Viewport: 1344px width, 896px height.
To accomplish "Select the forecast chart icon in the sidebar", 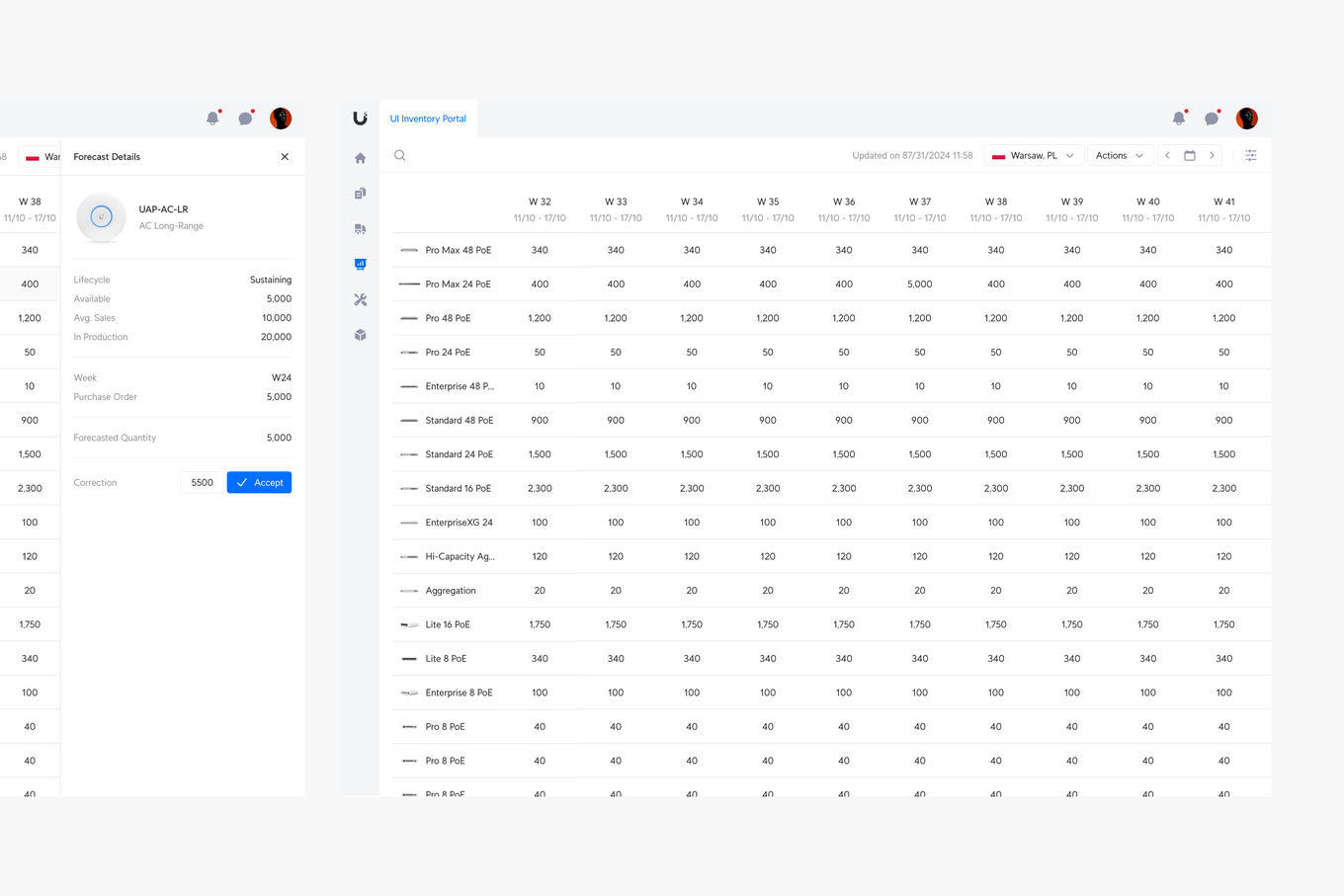I will 360,264.
